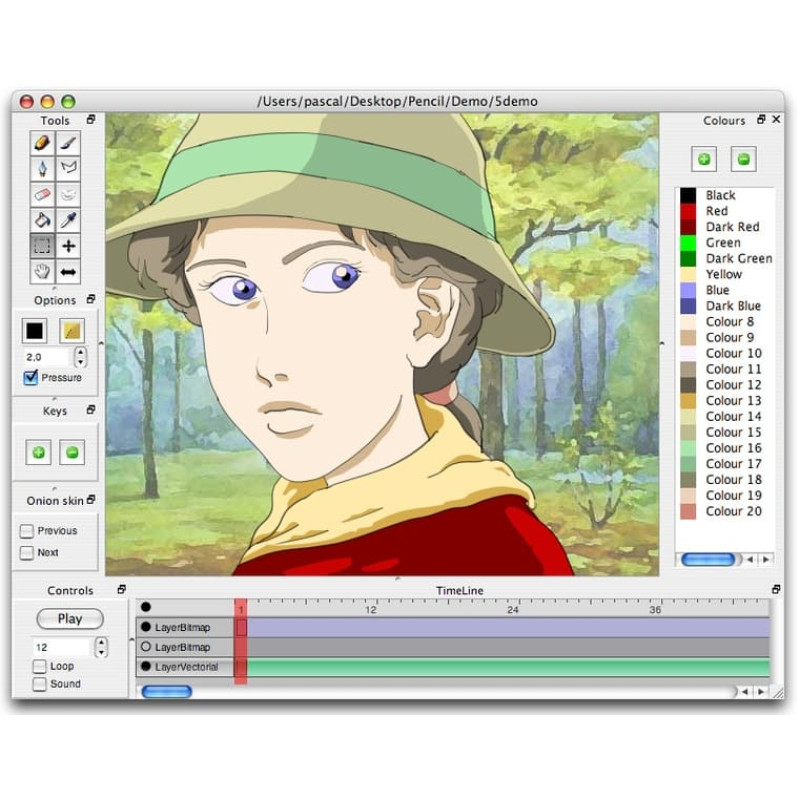Screen dimensions: 800x800
Task: Remove a keyframe in Keys panel
Action: pyautogui.click(x=72, y=452)
